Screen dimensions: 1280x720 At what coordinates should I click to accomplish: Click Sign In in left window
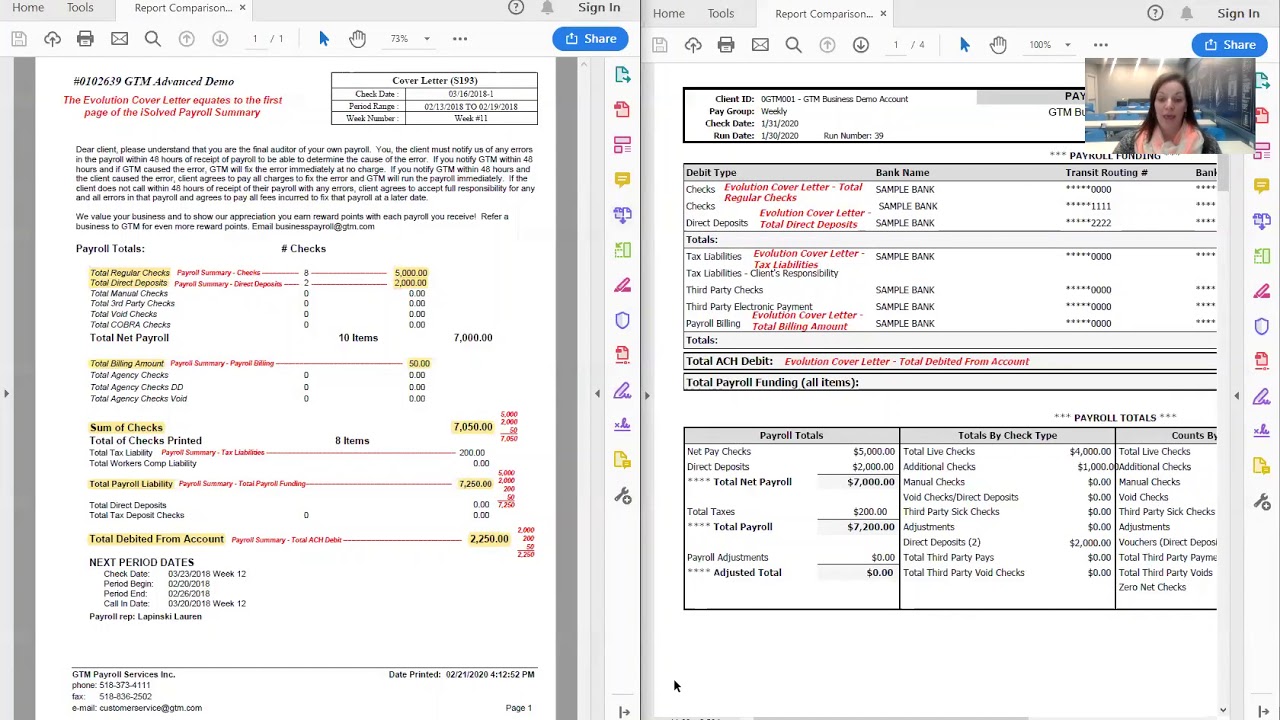tap(599, 8)
